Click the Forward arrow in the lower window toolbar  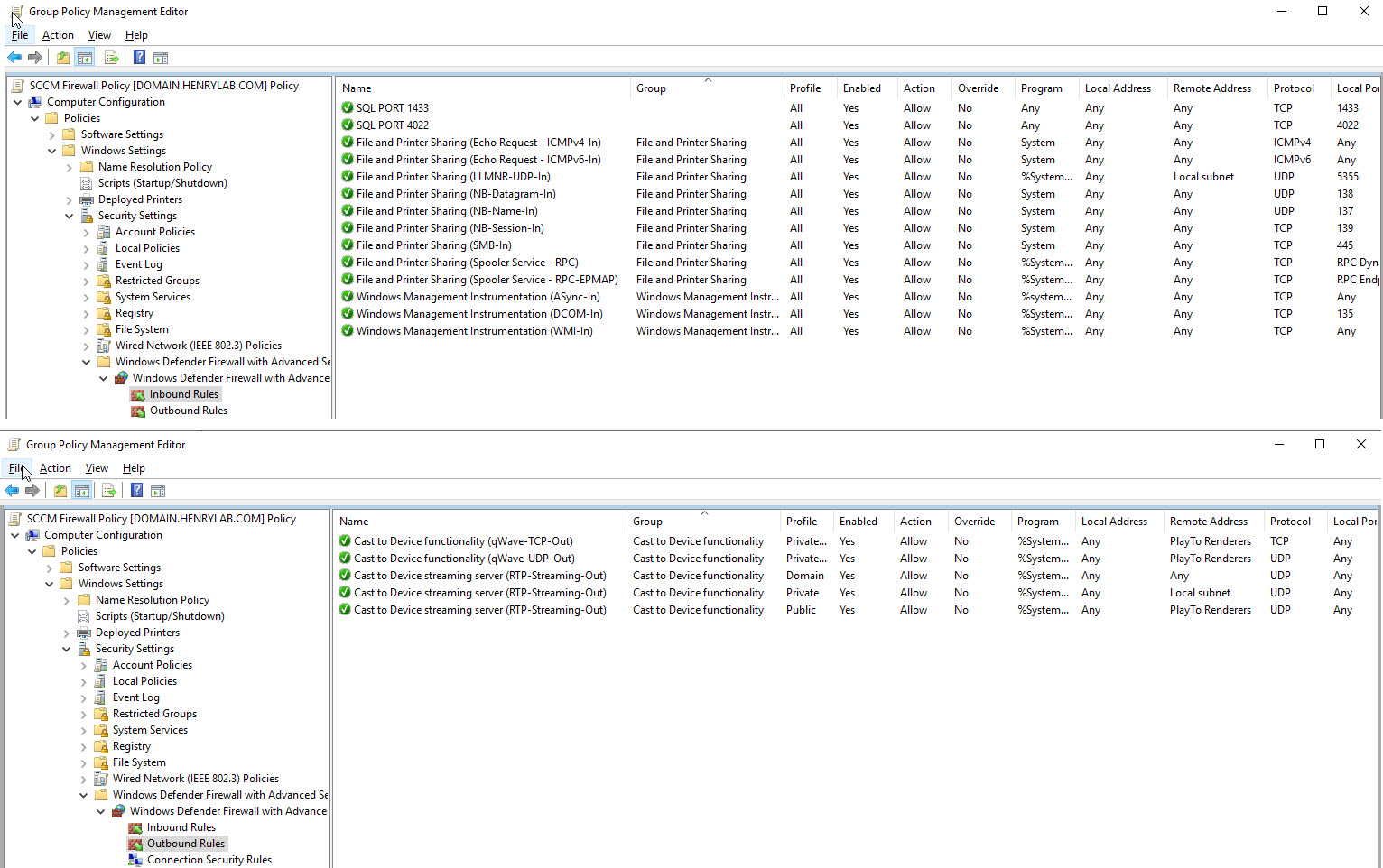32,491
